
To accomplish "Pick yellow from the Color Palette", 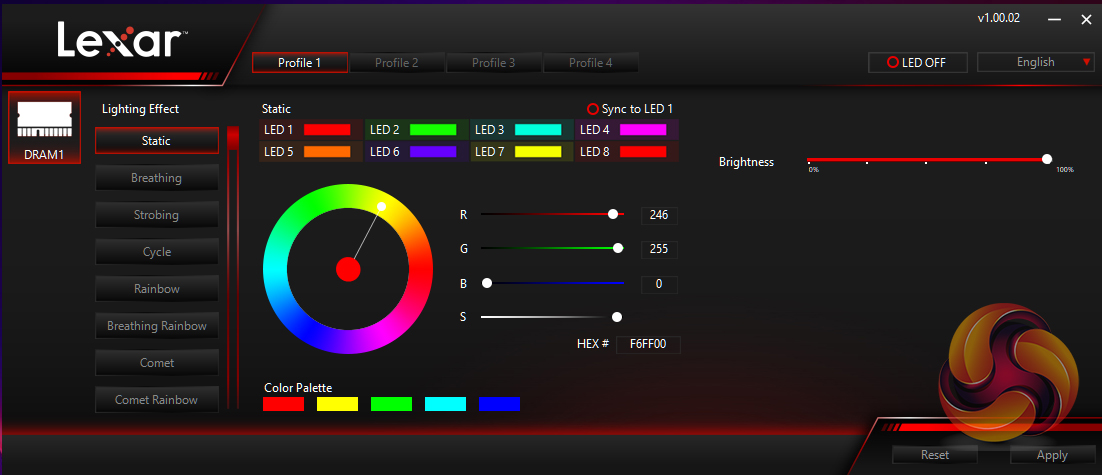I will pyautogui.click(x=337, y=404).
